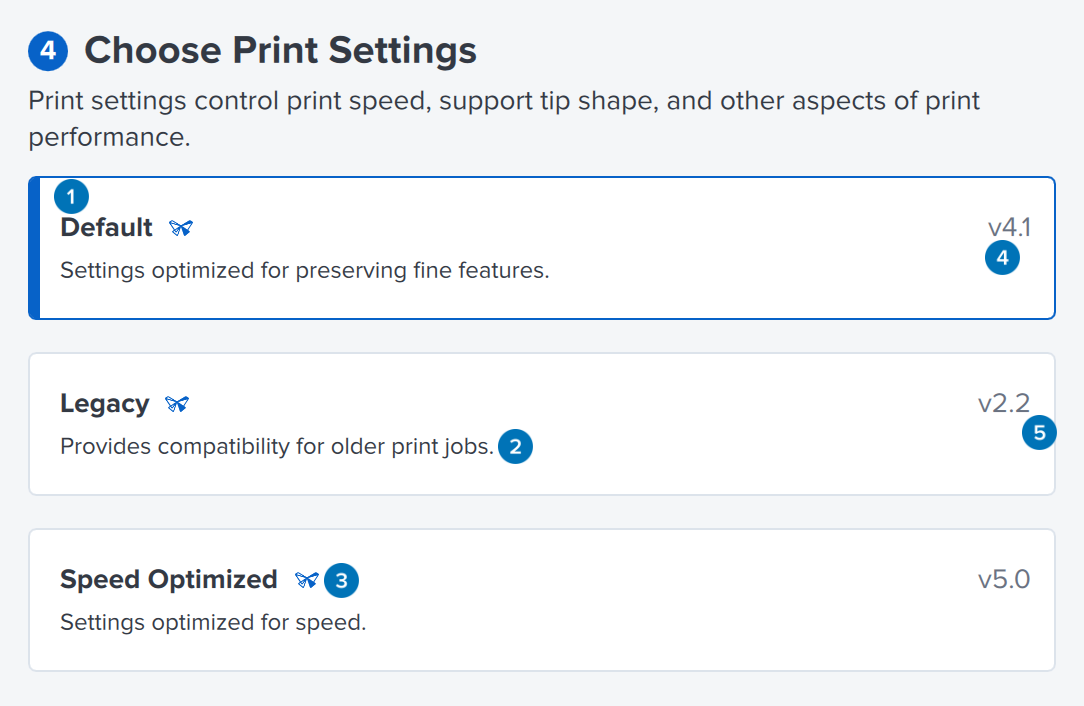Click the step 4 circle beside the heading
Image resolution: width=1084 pixels, height=706 pixels.
pos(48,50)
